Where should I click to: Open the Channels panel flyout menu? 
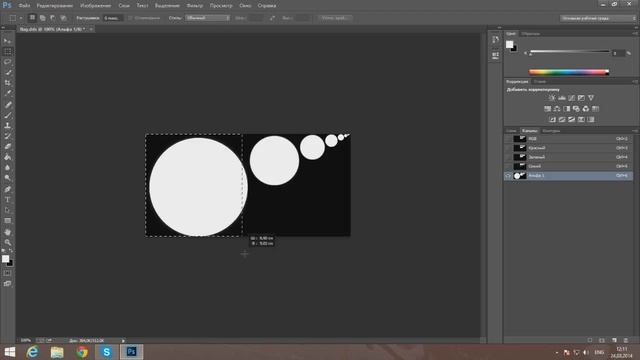[x=635, y=131]
